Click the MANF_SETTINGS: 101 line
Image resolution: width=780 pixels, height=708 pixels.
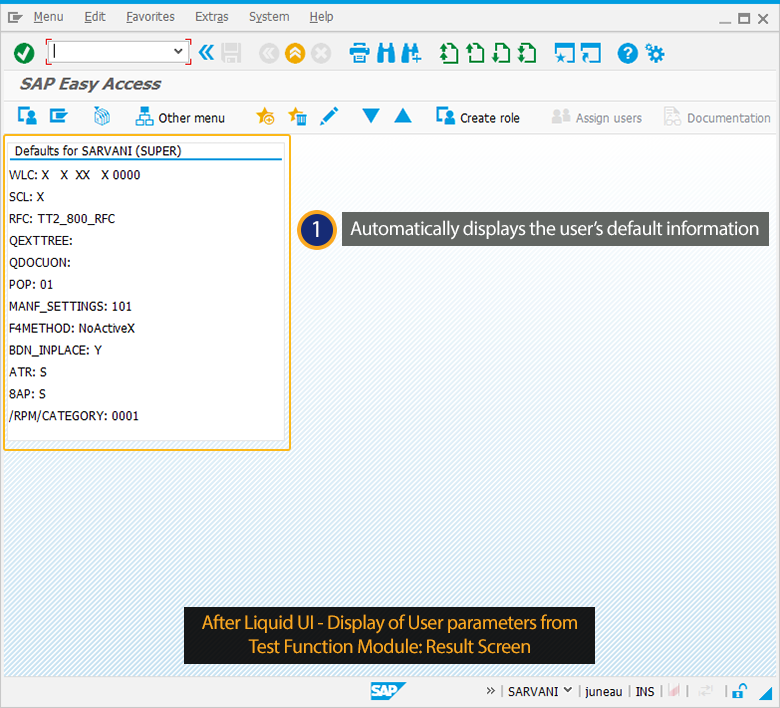click(70, 306)
